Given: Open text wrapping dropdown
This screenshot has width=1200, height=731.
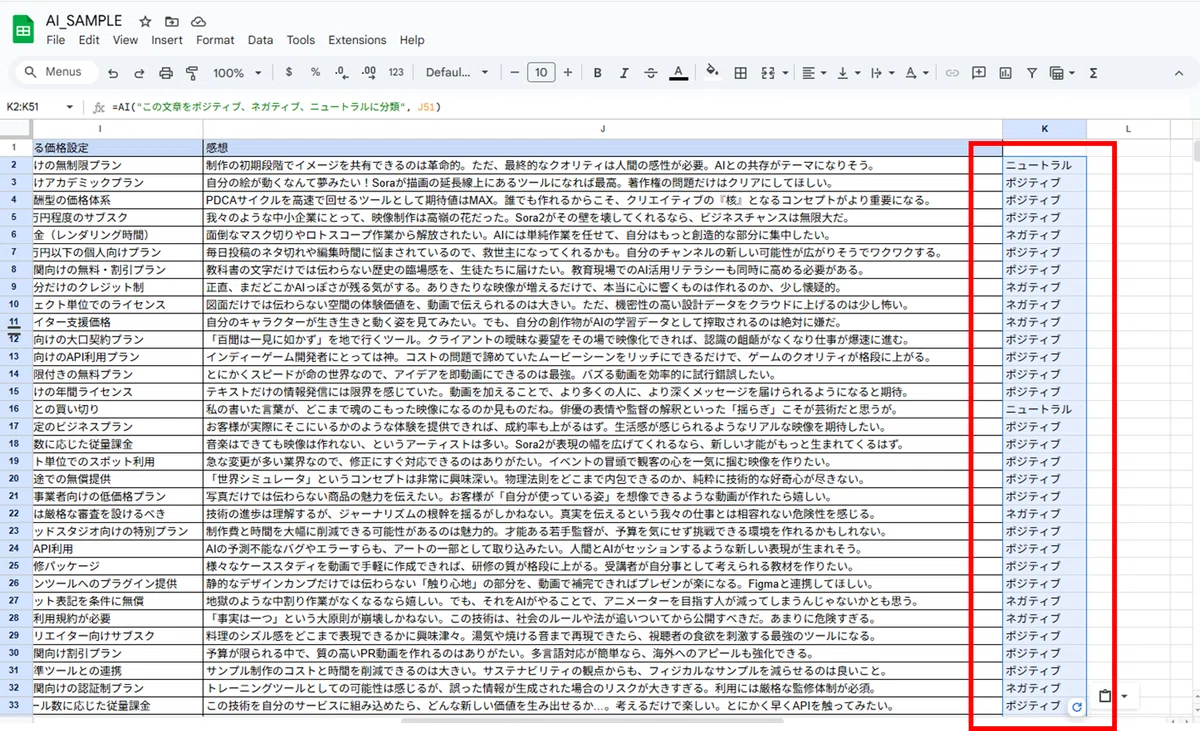Looking at the screenshot, I should 882,73.
